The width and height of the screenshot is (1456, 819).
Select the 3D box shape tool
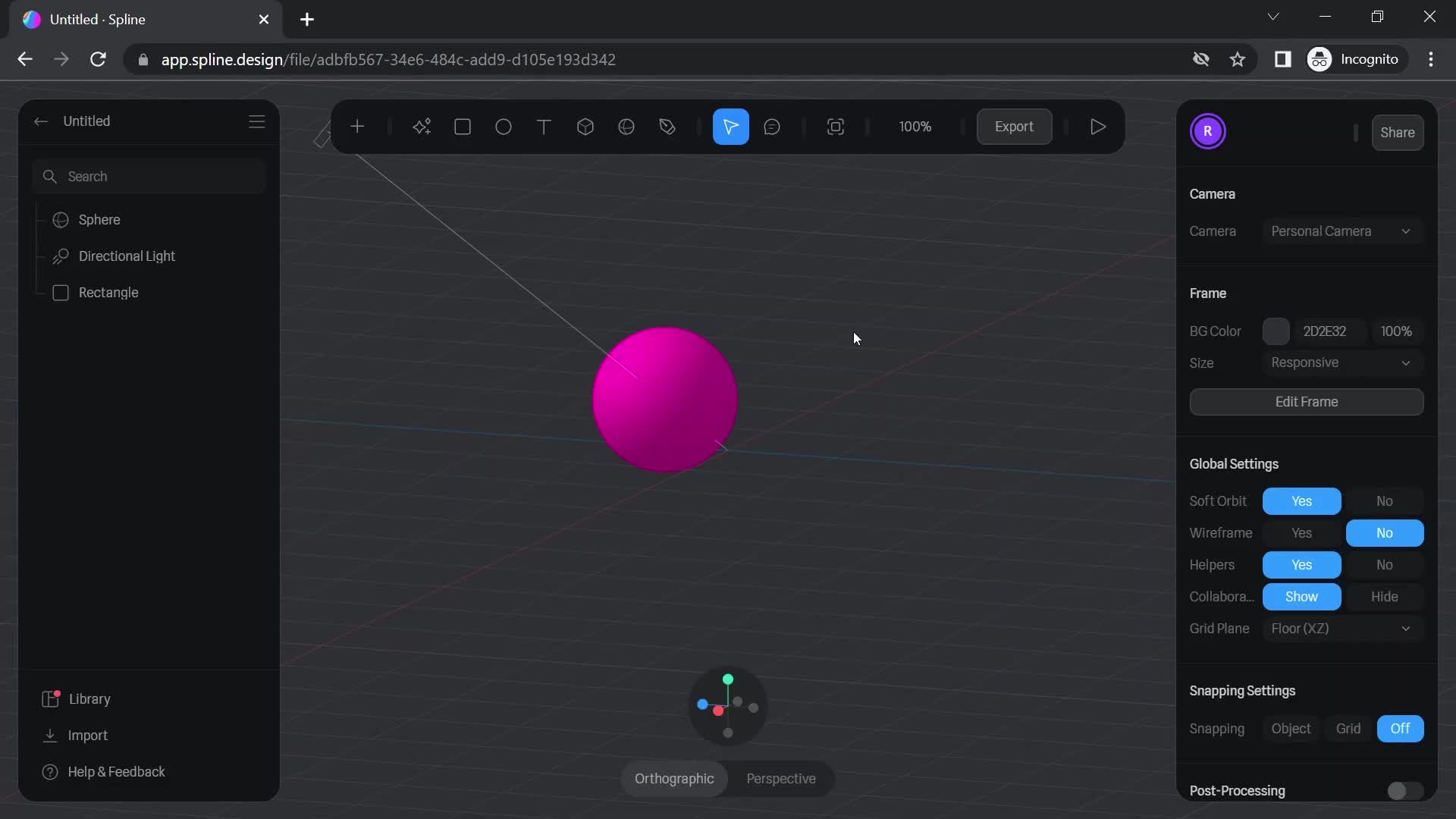click(x=585, y=126)
